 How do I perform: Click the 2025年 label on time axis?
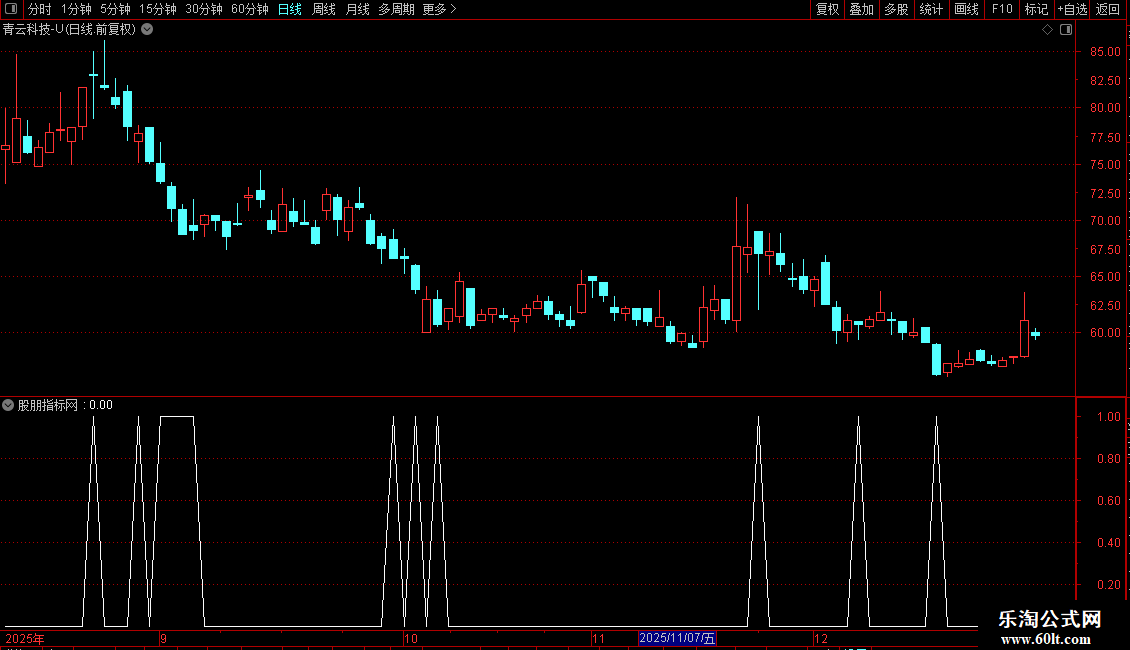click(25, 639)
